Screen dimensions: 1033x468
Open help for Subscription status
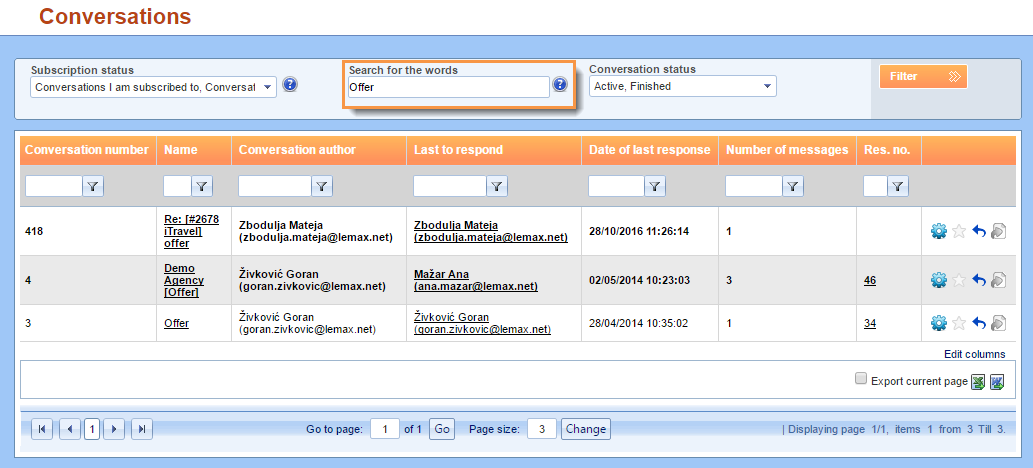click(290, 84)
